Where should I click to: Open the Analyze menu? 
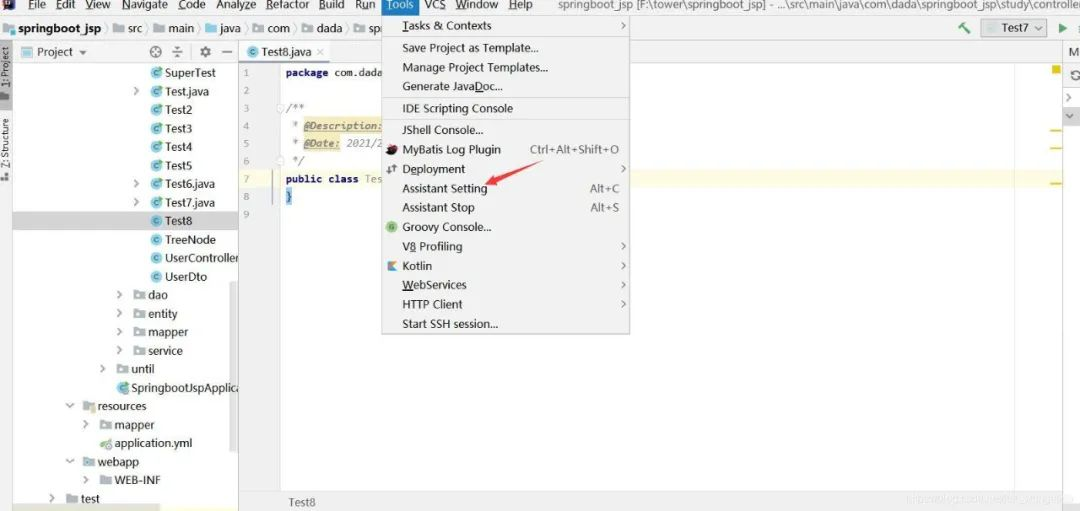(x=236, y=6)
